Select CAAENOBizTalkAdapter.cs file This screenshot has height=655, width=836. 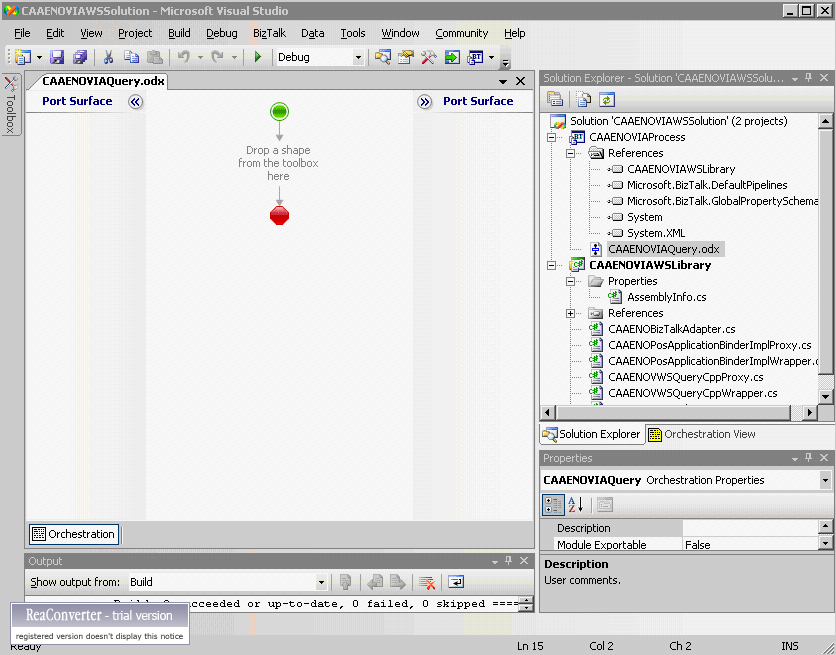coord(672,329)
